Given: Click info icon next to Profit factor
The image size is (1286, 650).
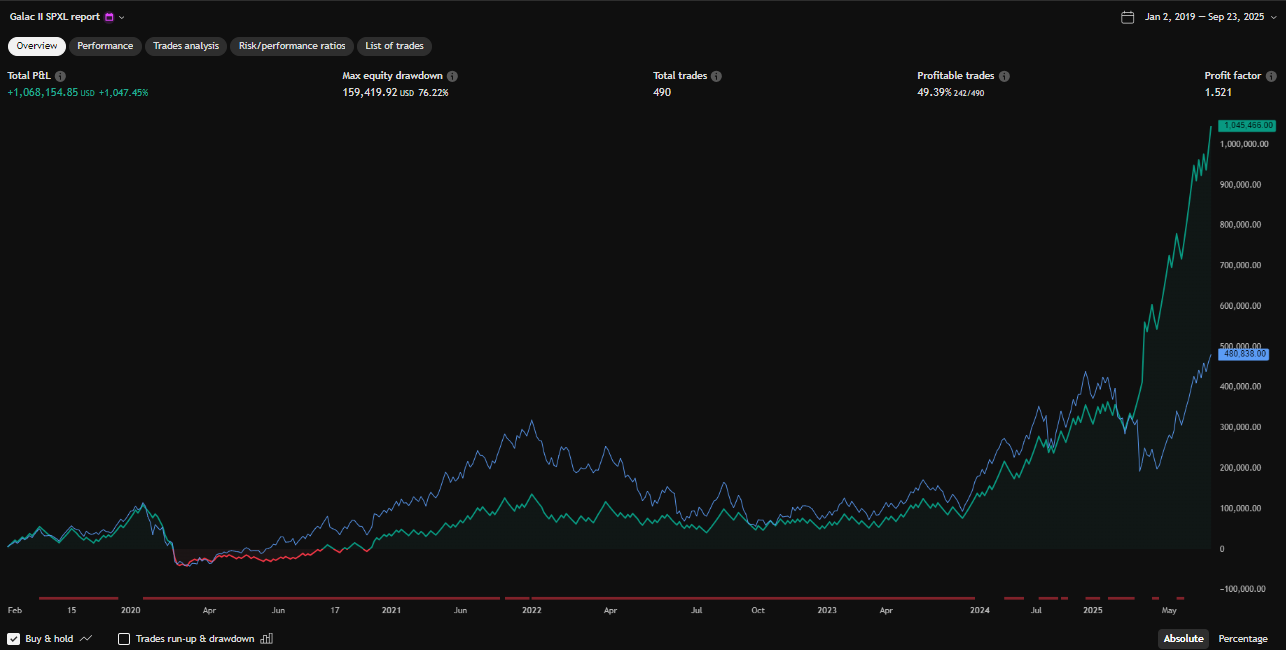Looking at the screenshot, I should click(x=1270, y=76).
